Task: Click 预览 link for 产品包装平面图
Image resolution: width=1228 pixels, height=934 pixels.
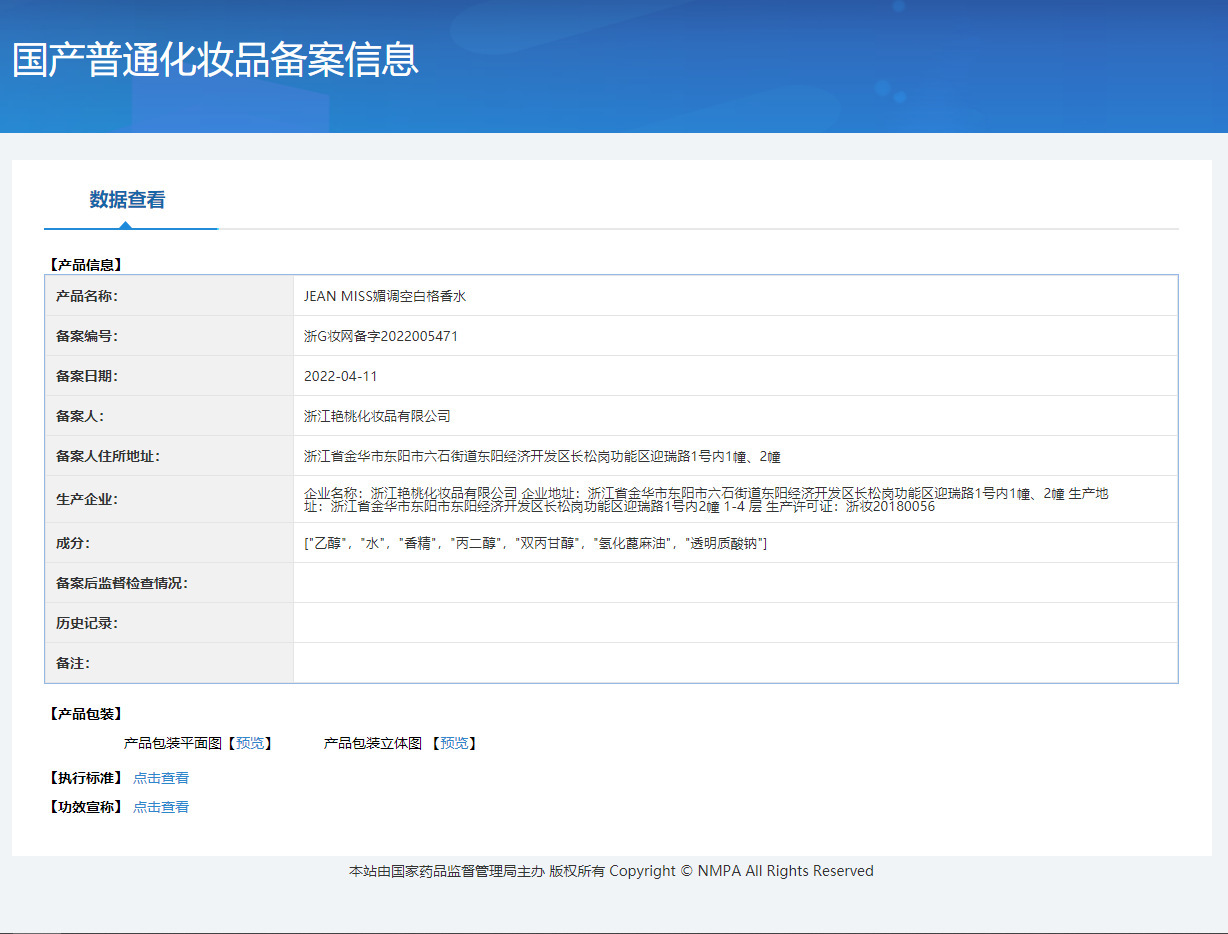Action: pyautogui.click(x=250, y=743)
